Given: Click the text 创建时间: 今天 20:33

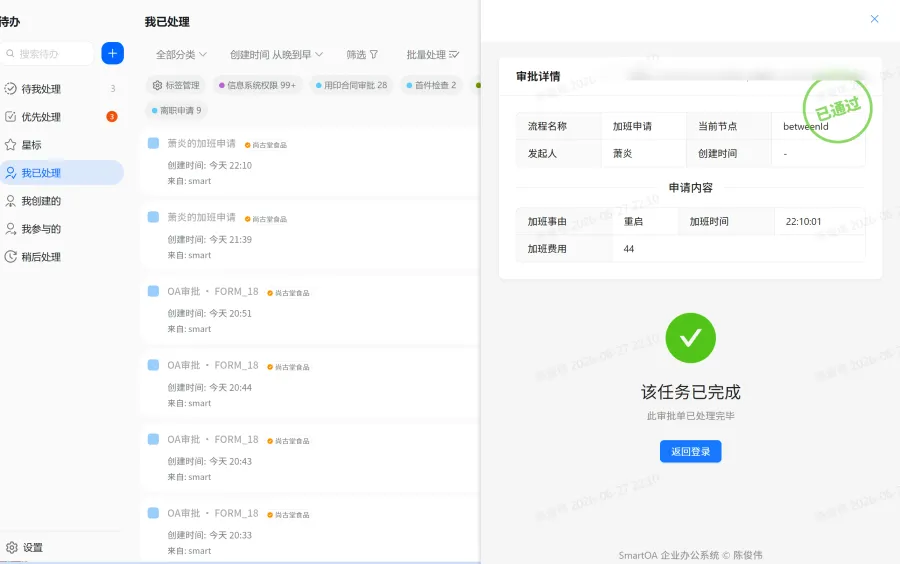Looking at the screenshot, I should (210, 535).
